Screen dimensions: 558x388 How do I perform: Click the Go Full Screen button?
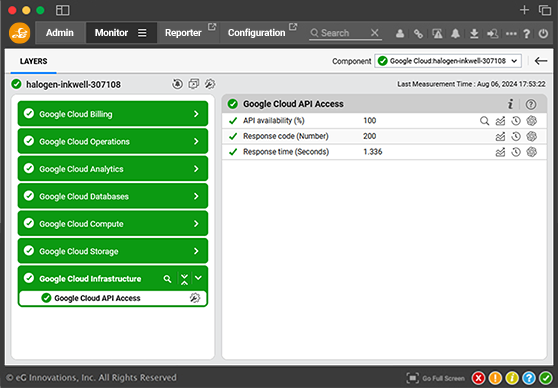tap(436, 378)
